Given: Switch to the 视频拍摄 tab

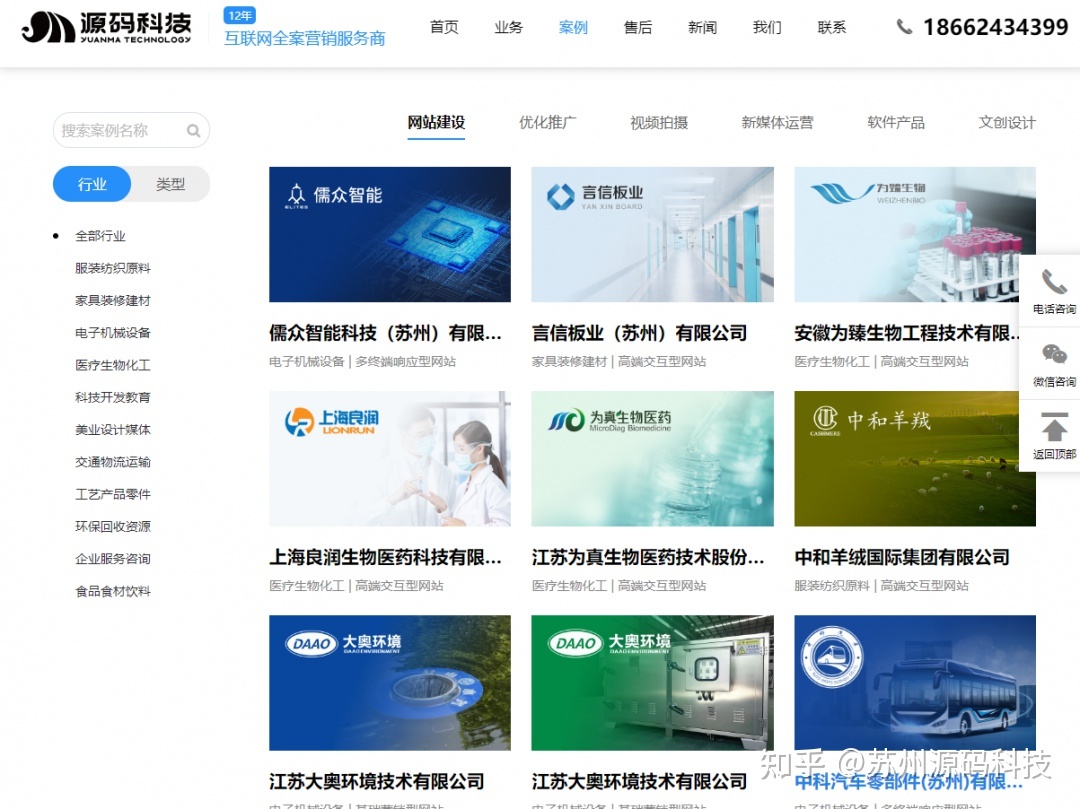Looking at the screenshot, I should [x=659, y=123].
